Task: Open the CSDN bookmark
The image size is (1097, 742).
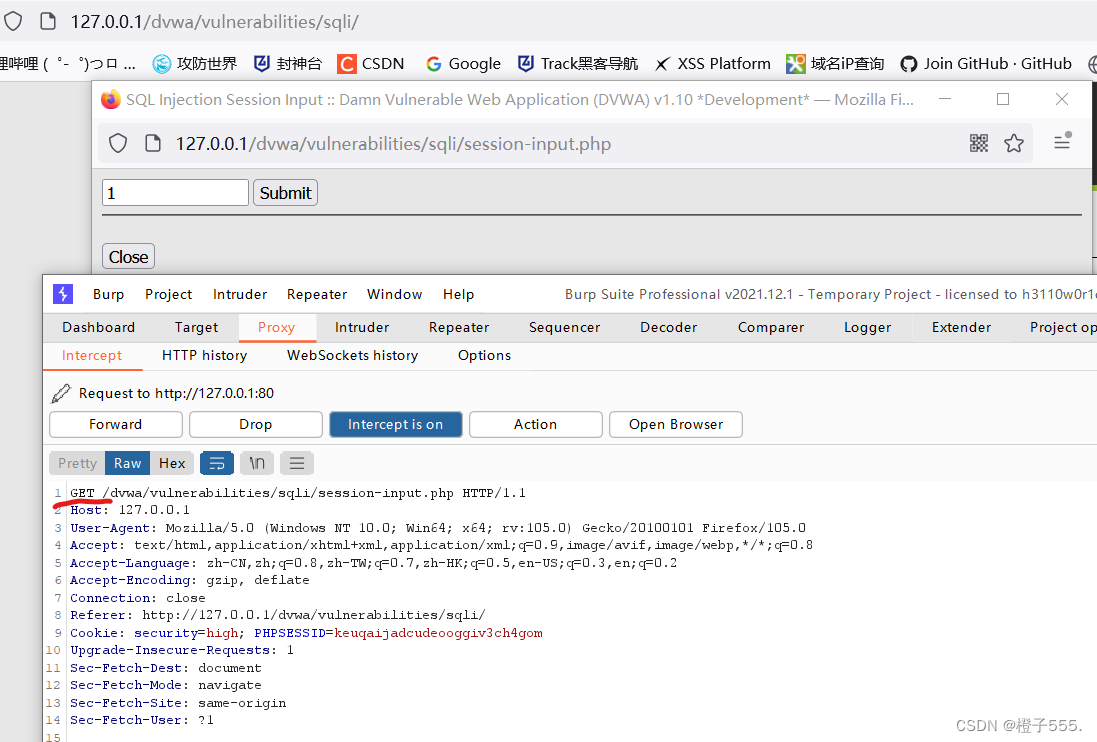Action: 371,64
